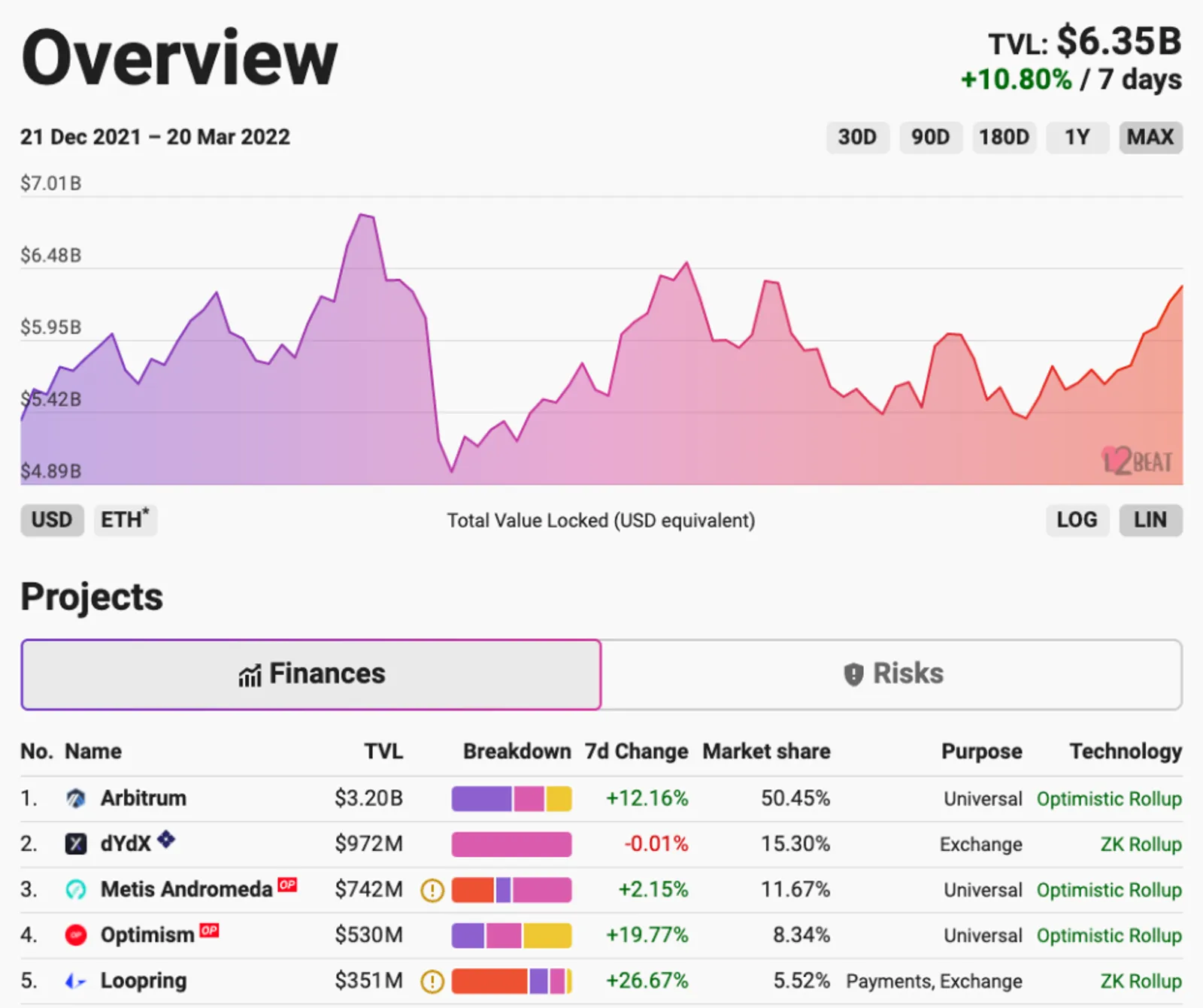Click the Market share column header

(x=766, y=752)
